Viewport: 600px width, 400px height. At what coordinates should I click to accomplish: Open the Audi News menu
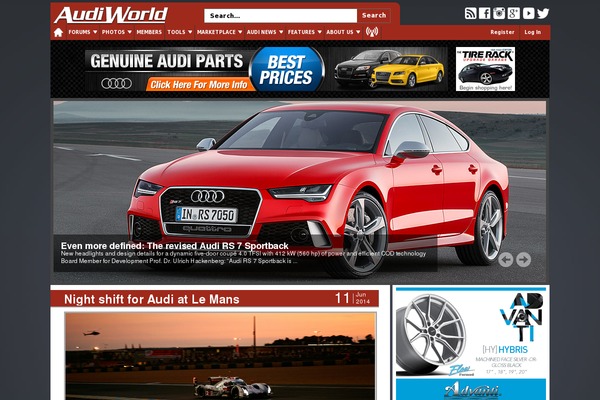coord(261,32)
